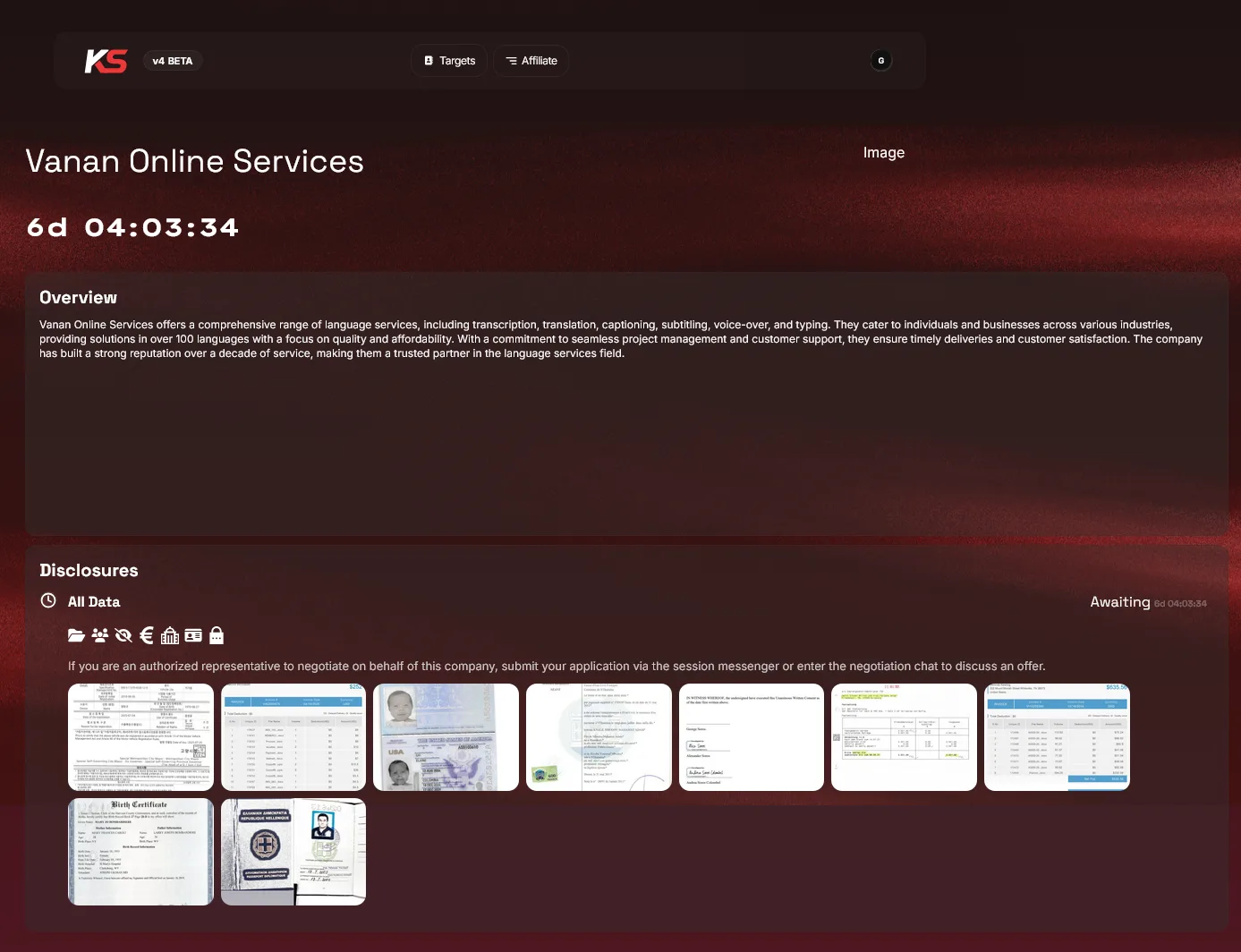Click the countdown timer under the title
The width and height of the screenshot is (1241, 952).
pos(132,227)
